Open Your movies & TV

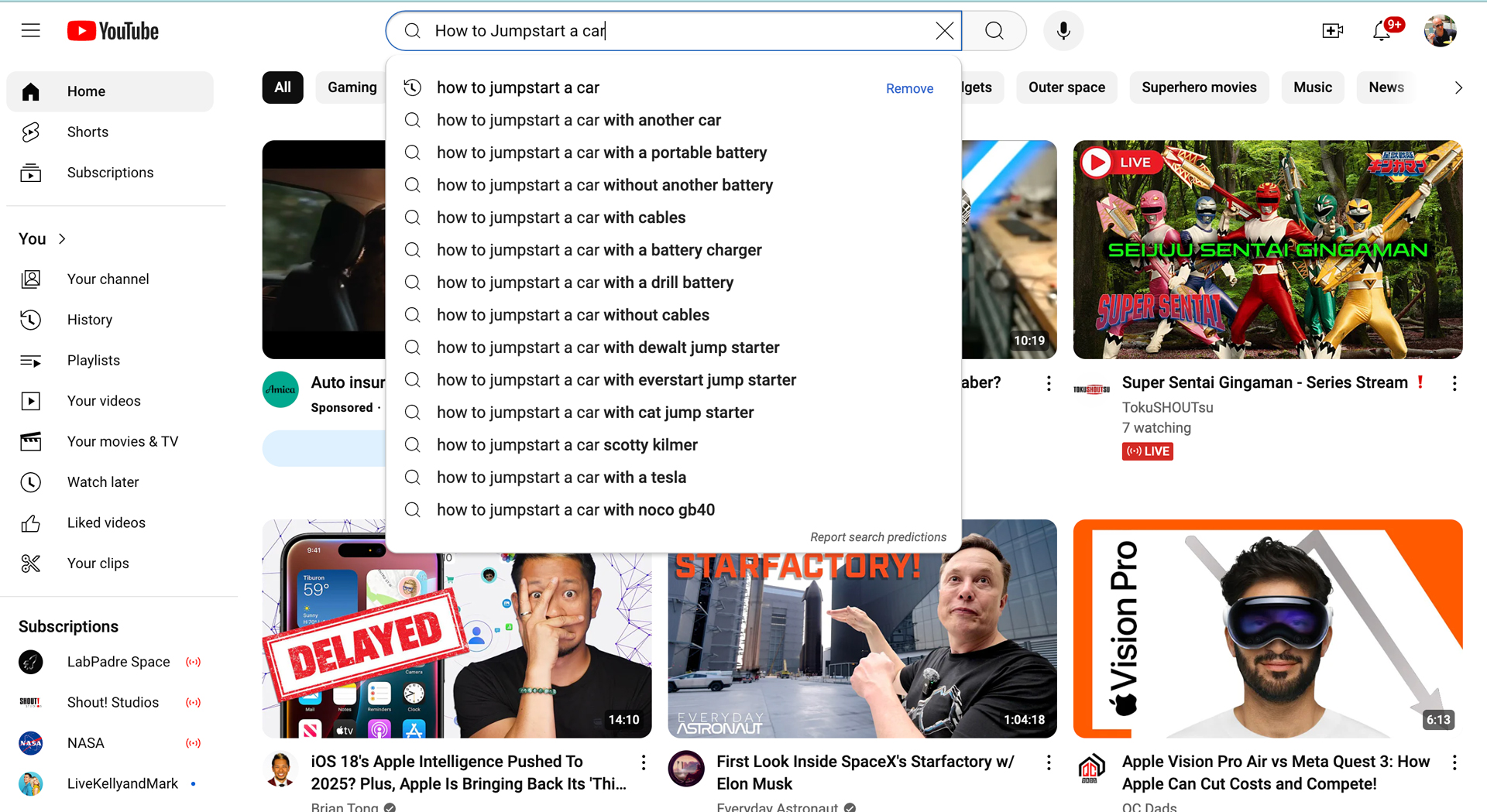[110, 442]
